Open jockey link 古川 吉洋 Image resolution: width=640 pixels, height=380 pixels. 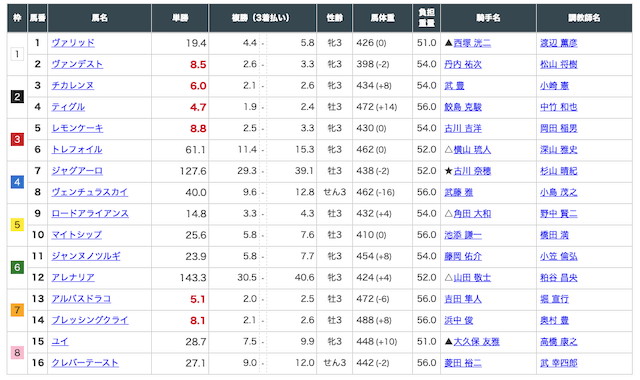[463, 128]
